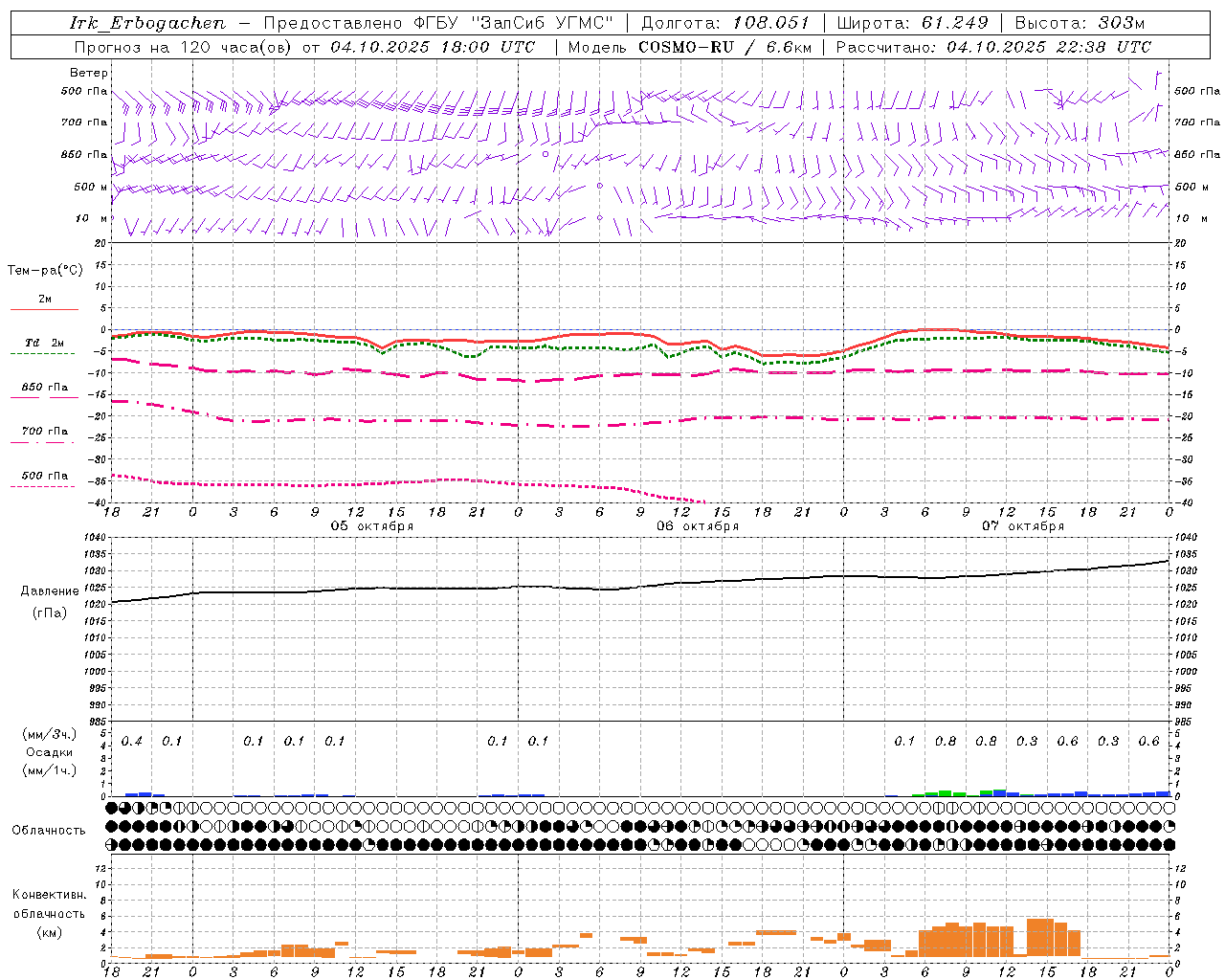Select the 'Долгота: 108.051' longitude text
Screen dimensions: 1225x980
724,23
